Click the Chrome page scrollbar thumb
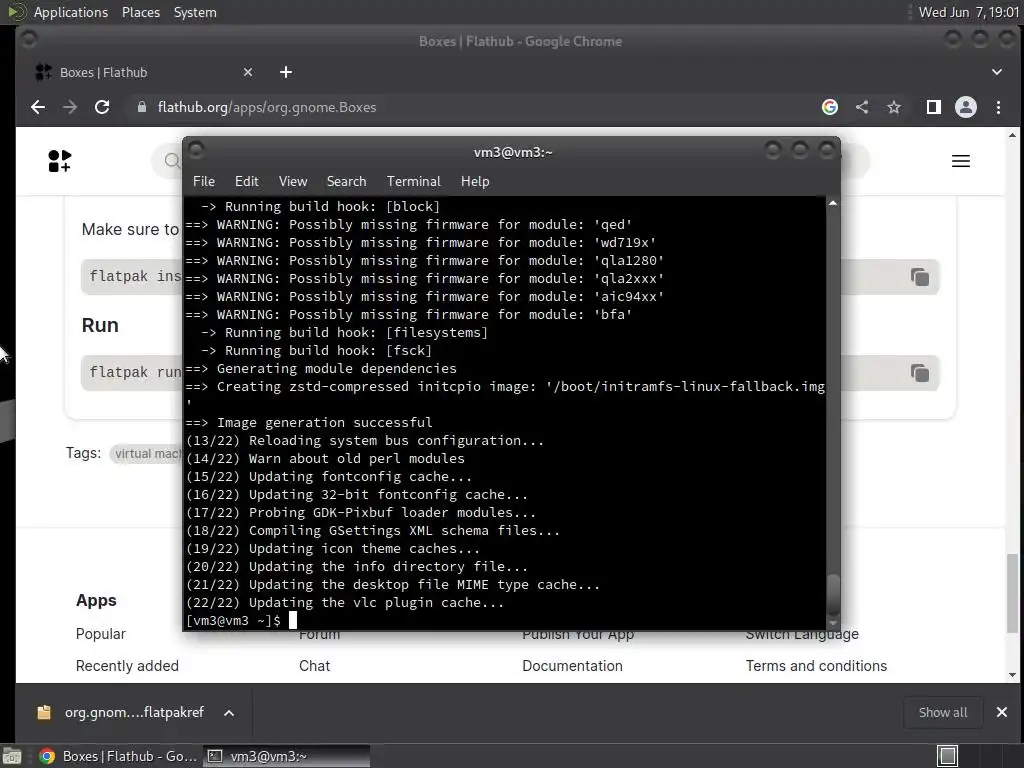This screenshot has width=1024, height=768. pos(1012,593)
